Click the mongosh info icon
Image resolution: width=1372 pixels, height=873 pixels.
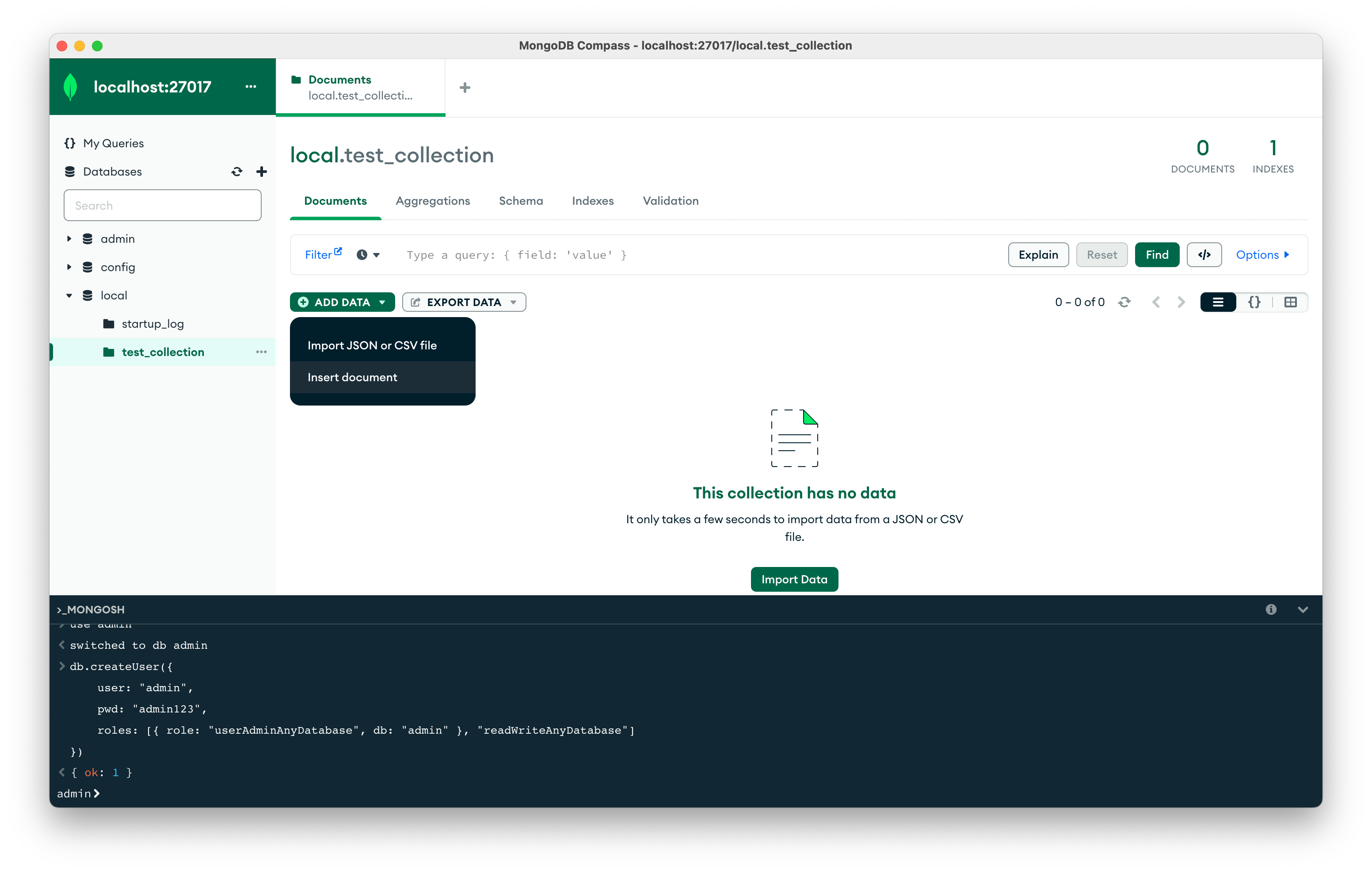[x=1271, y=609]
